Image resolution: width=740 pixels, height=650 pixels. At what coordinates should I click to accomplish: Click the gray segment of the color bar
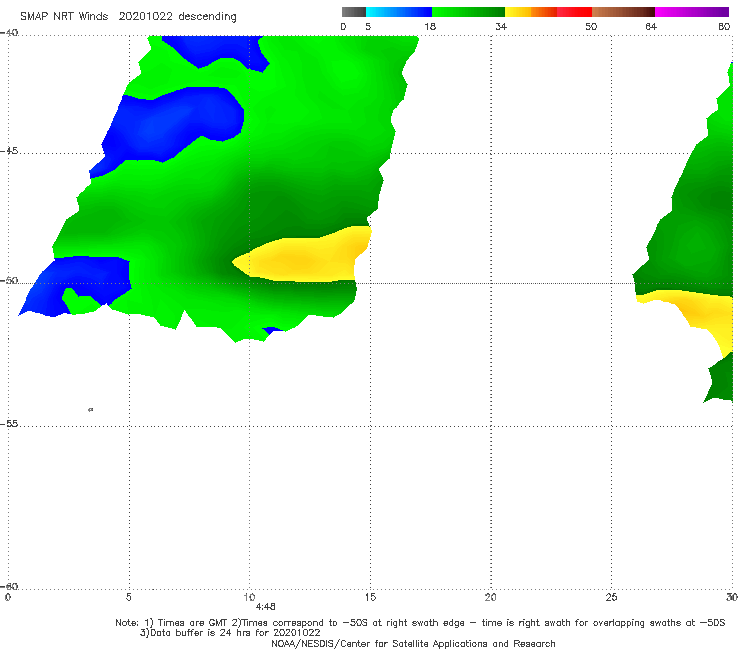[x=354, y=12]
